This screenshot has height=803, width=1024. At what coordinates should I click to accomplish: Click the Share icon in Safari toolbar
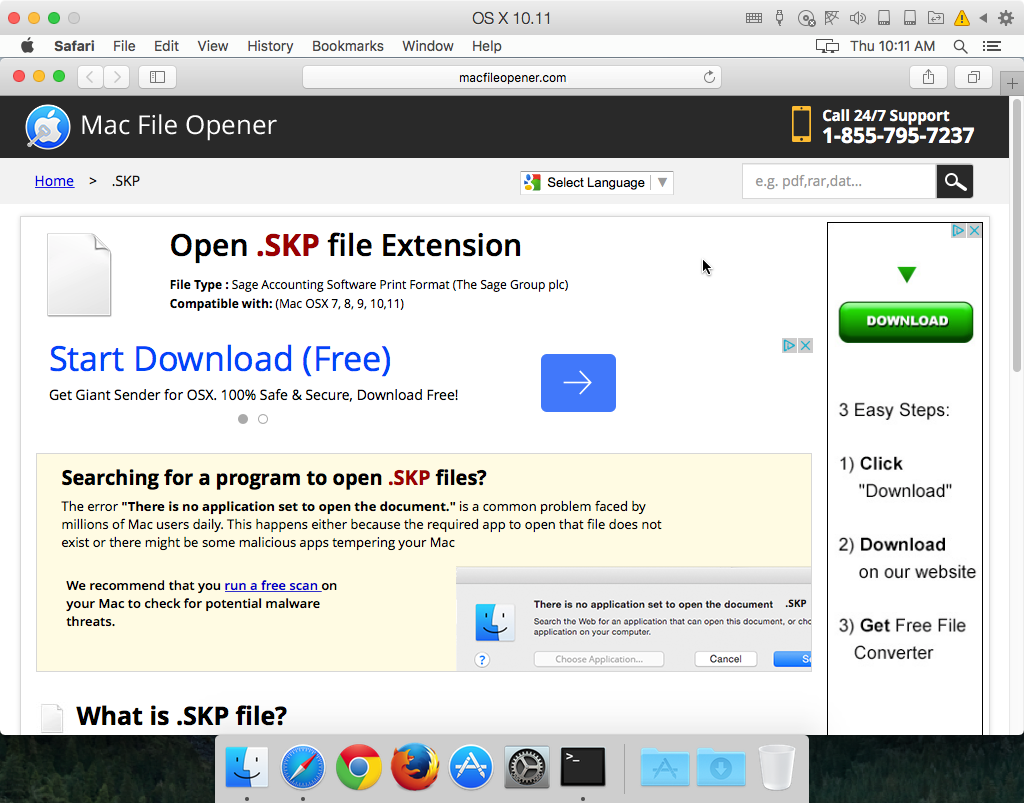tap(928, 77)
